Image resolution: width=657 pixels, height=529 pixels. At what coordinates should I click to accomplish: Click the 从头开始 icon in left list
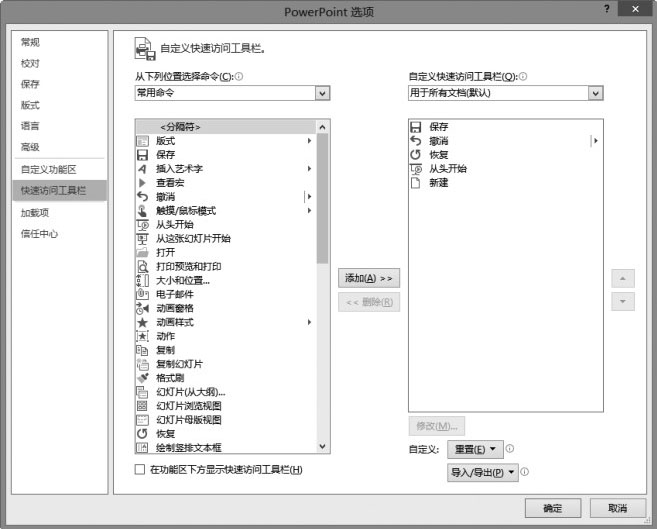(142, 225)
